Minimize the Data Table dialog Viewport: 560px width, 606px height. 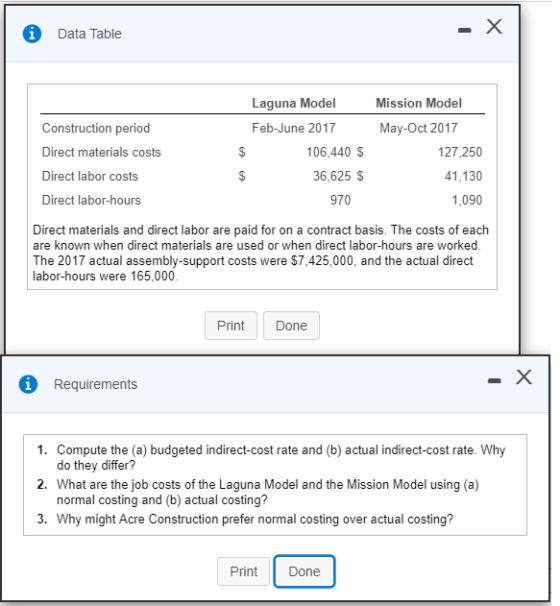[465, 30]
